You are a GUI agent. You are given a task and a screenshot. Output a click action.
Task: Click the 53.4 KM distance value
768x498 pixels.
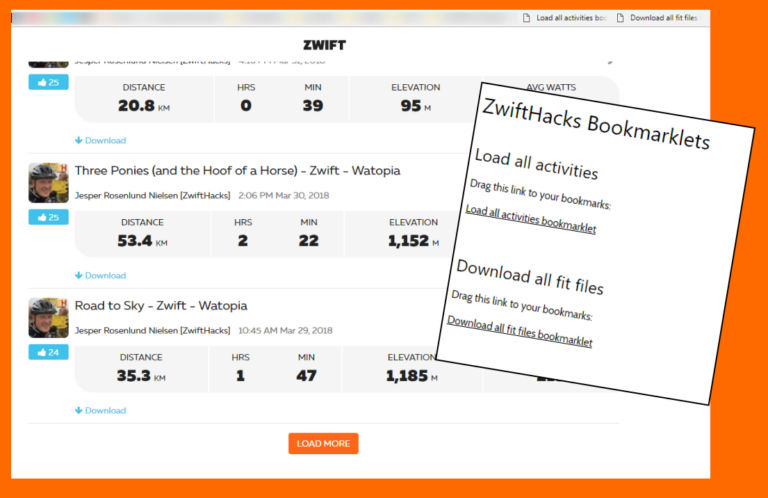click(142, 241)
